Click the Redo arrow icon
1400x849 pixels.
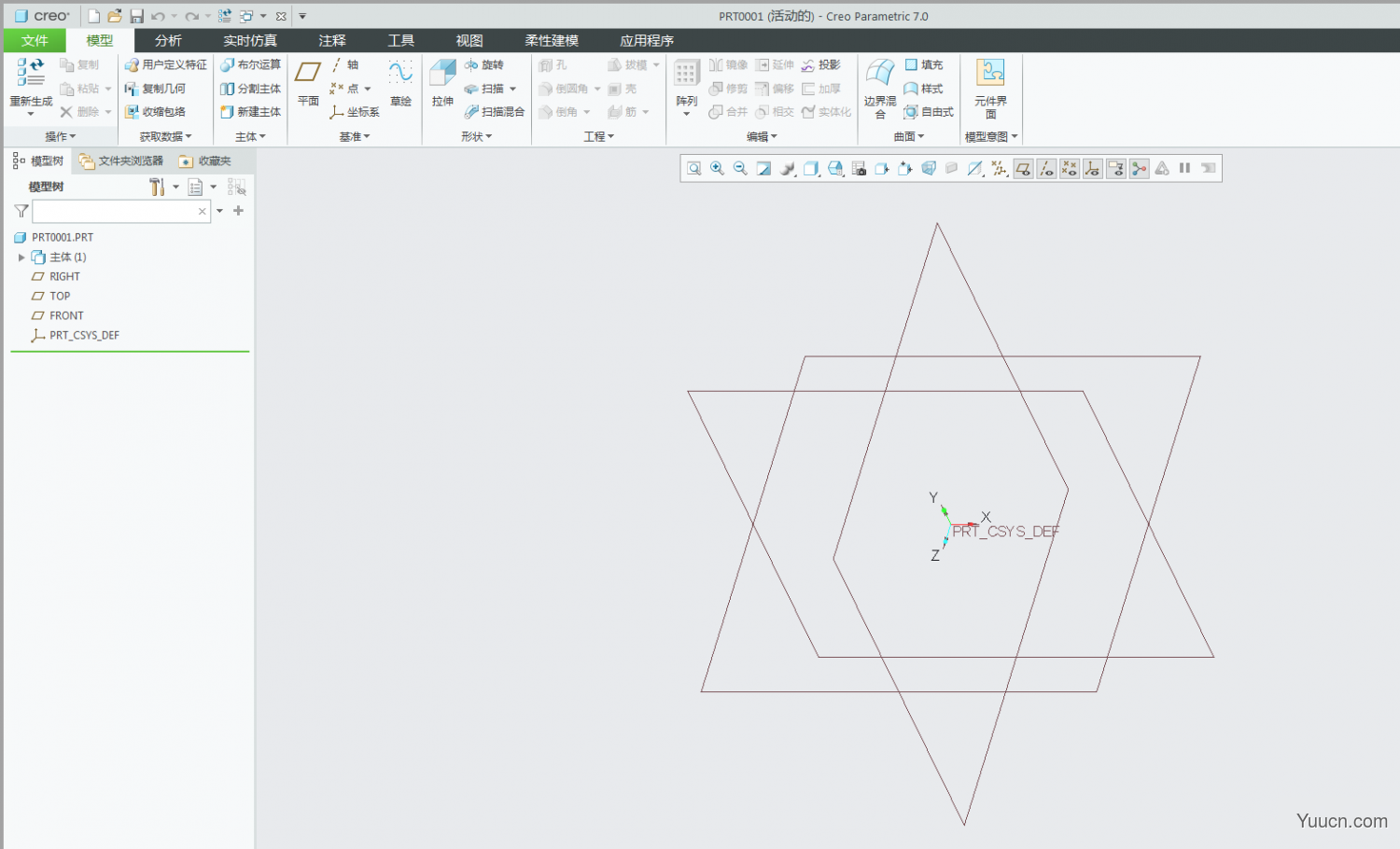(191, 16)
